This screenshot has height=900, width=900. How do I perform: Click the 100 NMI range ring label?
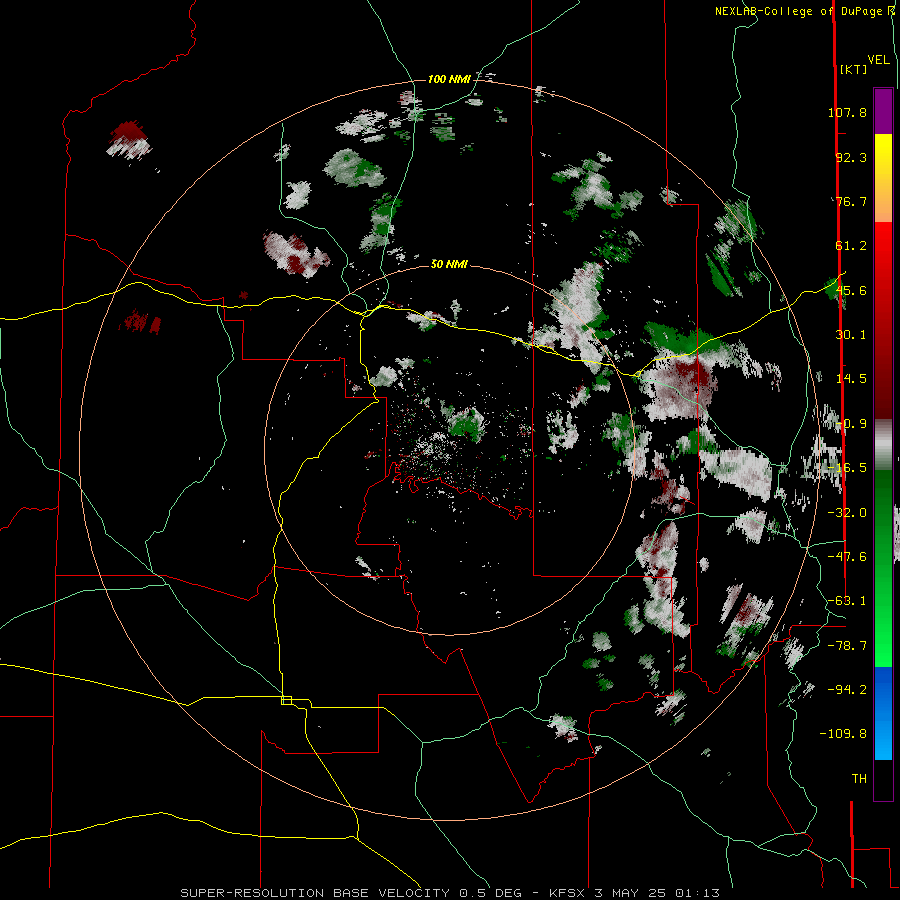click(x=449, y=79)
